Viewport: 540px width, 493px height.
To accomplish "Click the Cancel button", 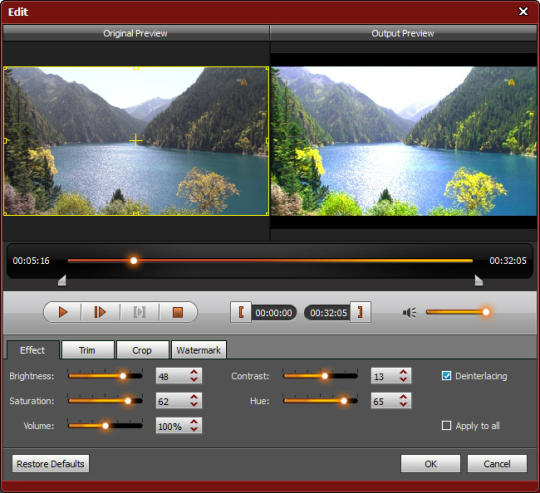I will click(497, 464).
